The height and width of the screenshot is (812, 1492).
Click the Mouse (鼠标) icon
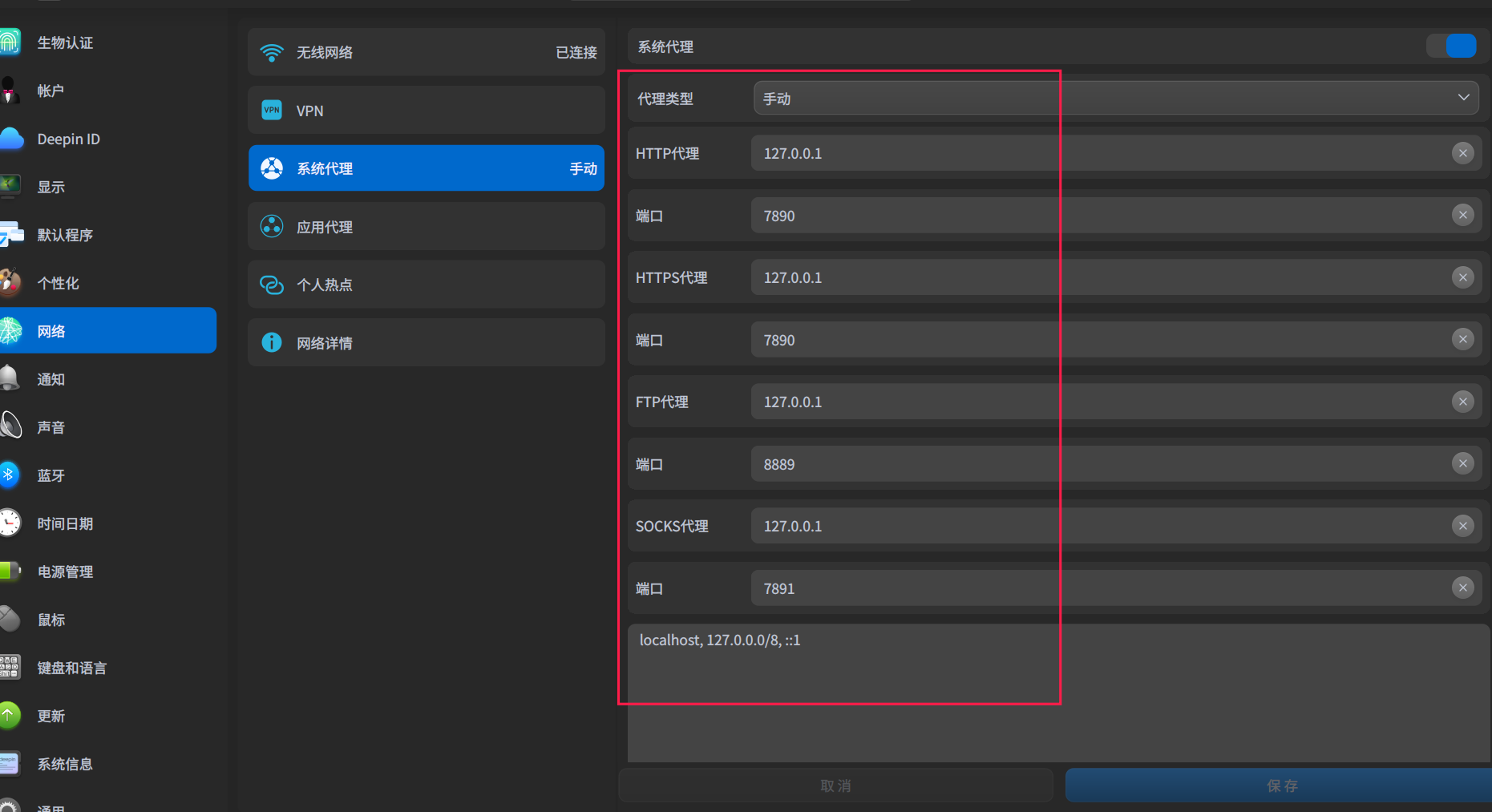pos(10,620)
